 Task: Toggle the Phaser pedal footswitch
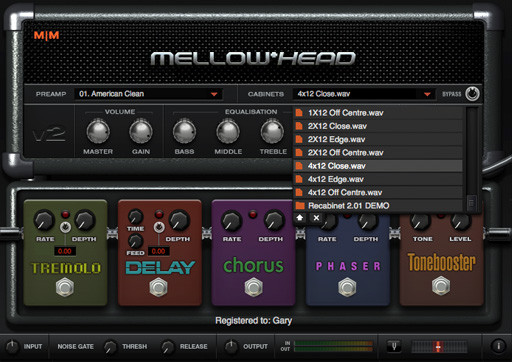click(x=347, y=287)
